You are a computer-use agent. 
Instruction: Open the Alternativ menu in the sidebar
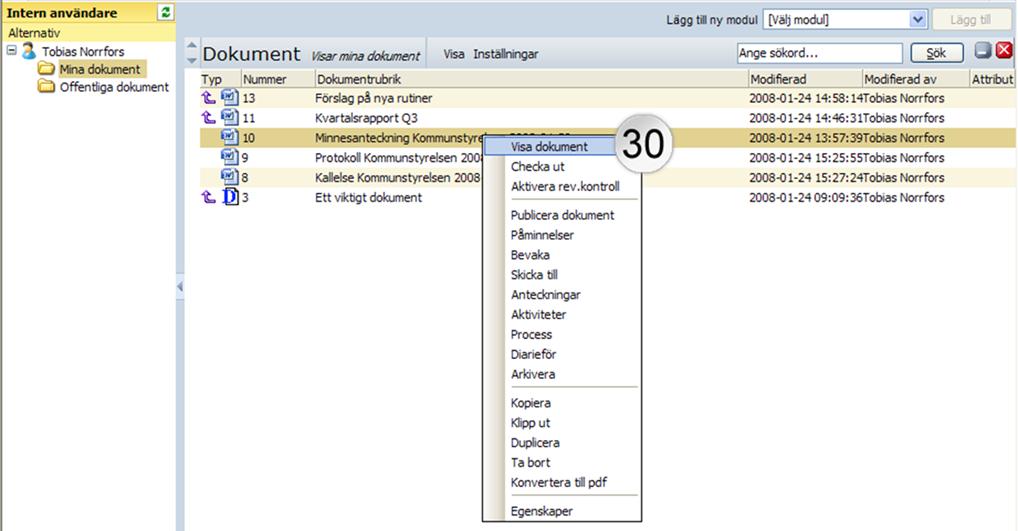pos(34,32)
